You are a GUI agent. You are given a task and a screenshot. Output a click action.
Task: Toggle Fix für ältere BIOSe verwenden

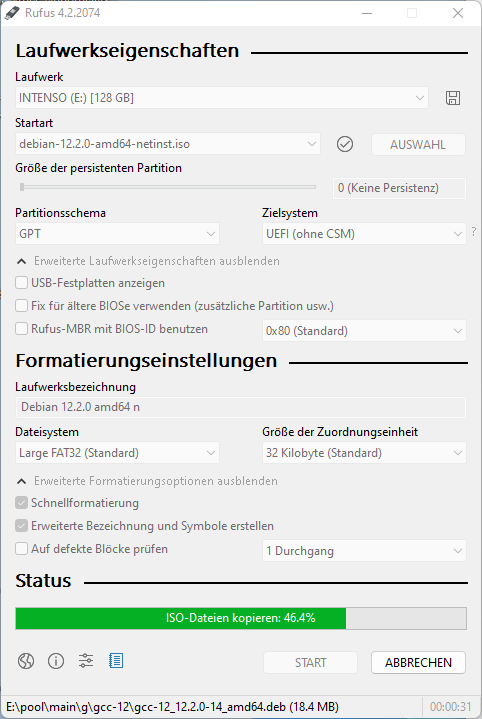pyautogui.click(x=22, y=305)
